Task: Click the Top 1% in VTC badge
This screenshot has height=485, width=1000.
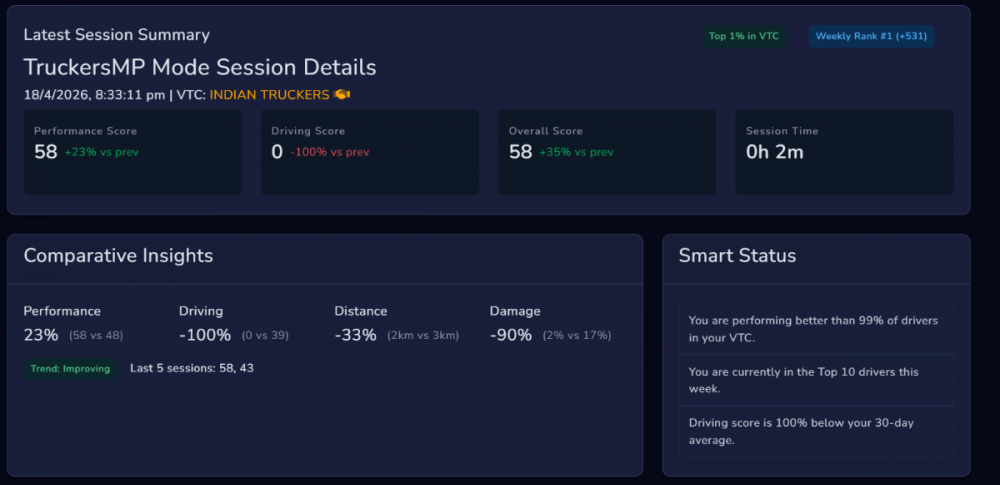Action: (743, 36)
